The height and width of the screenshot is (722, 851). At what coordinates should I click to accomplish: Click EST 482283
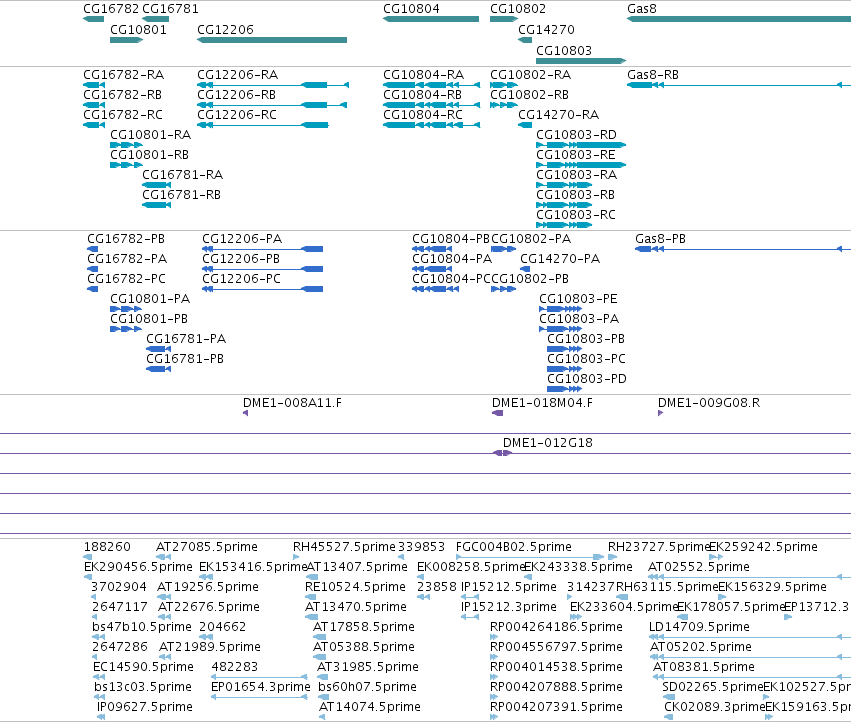tap(259, 677)
